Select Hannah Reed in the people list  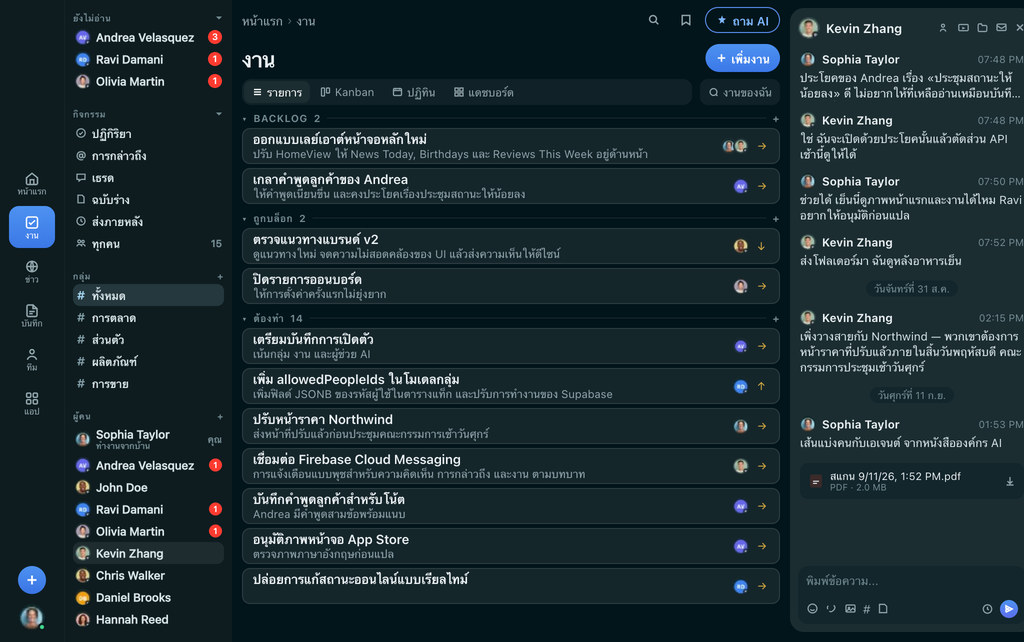(148, 619)
